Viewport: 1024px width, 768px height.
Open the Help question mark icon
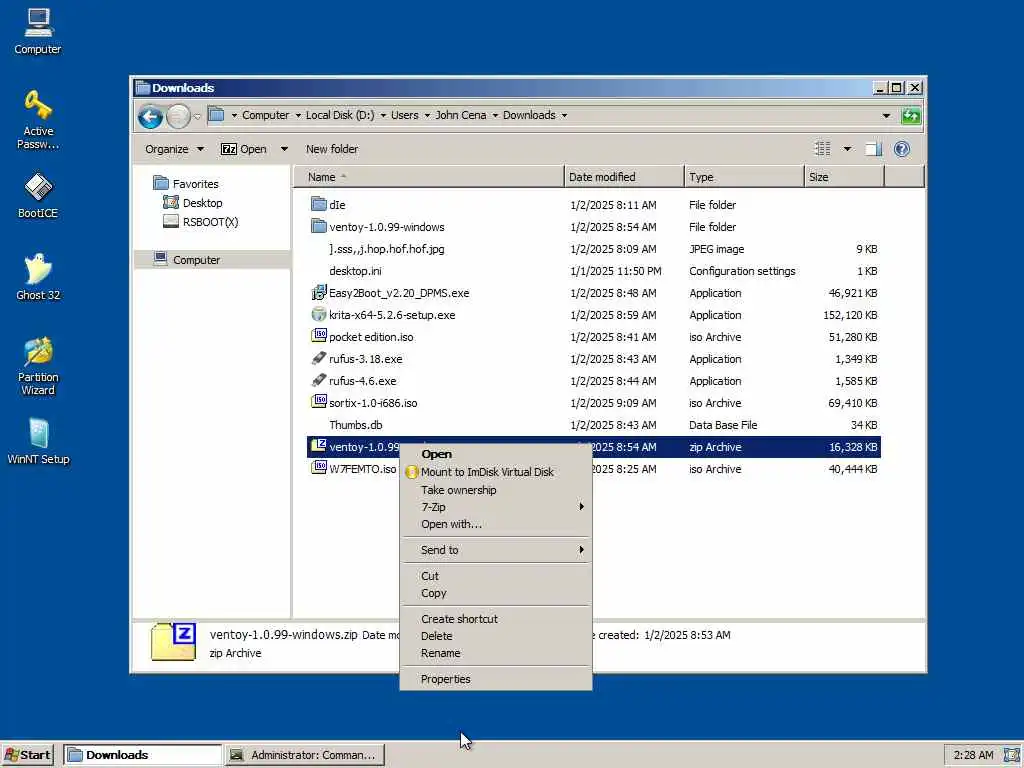click(x=902, y=149)
